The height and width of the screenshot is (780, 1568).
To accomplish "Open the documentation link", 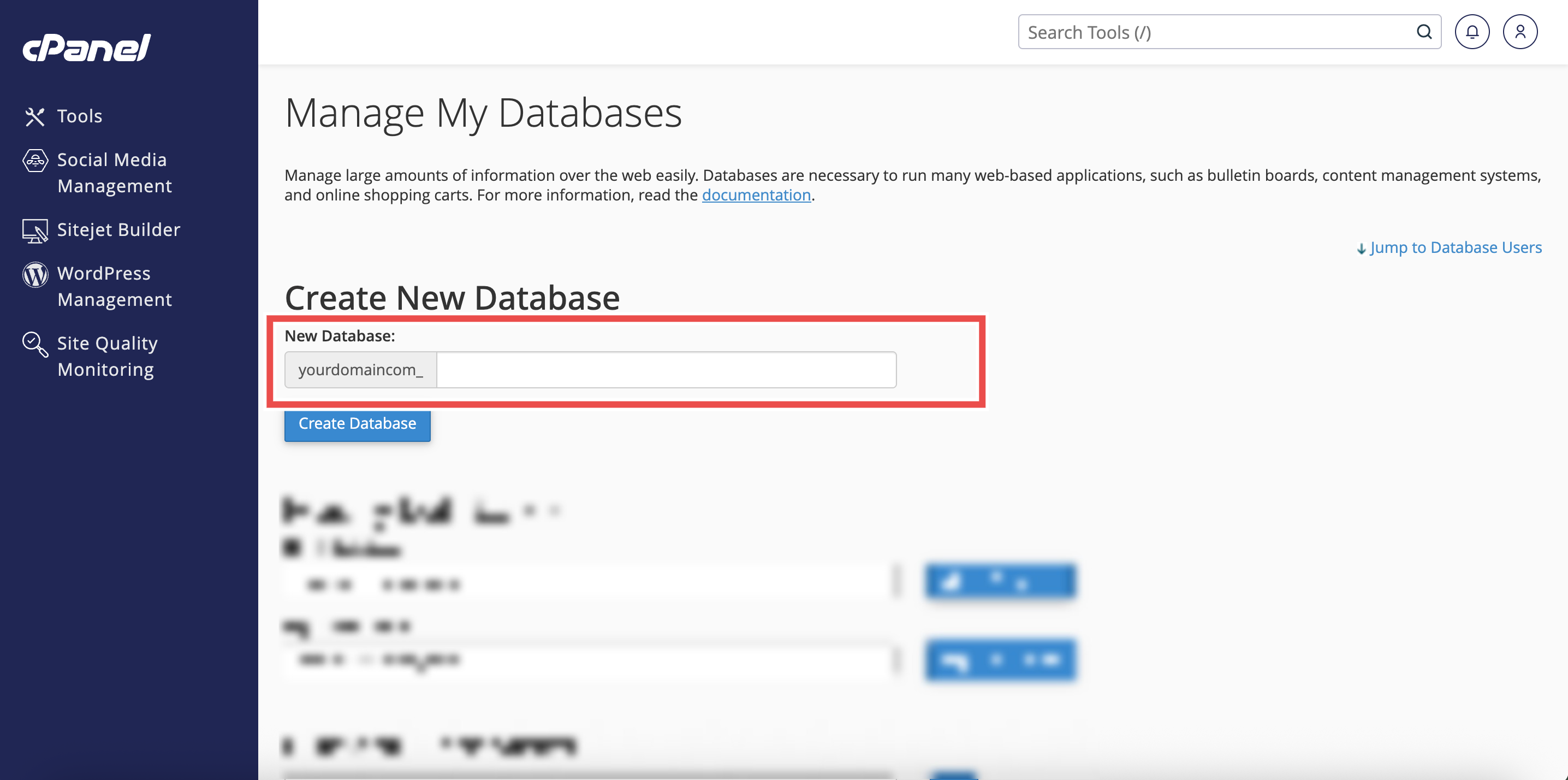I will click(x=756, y=195).
